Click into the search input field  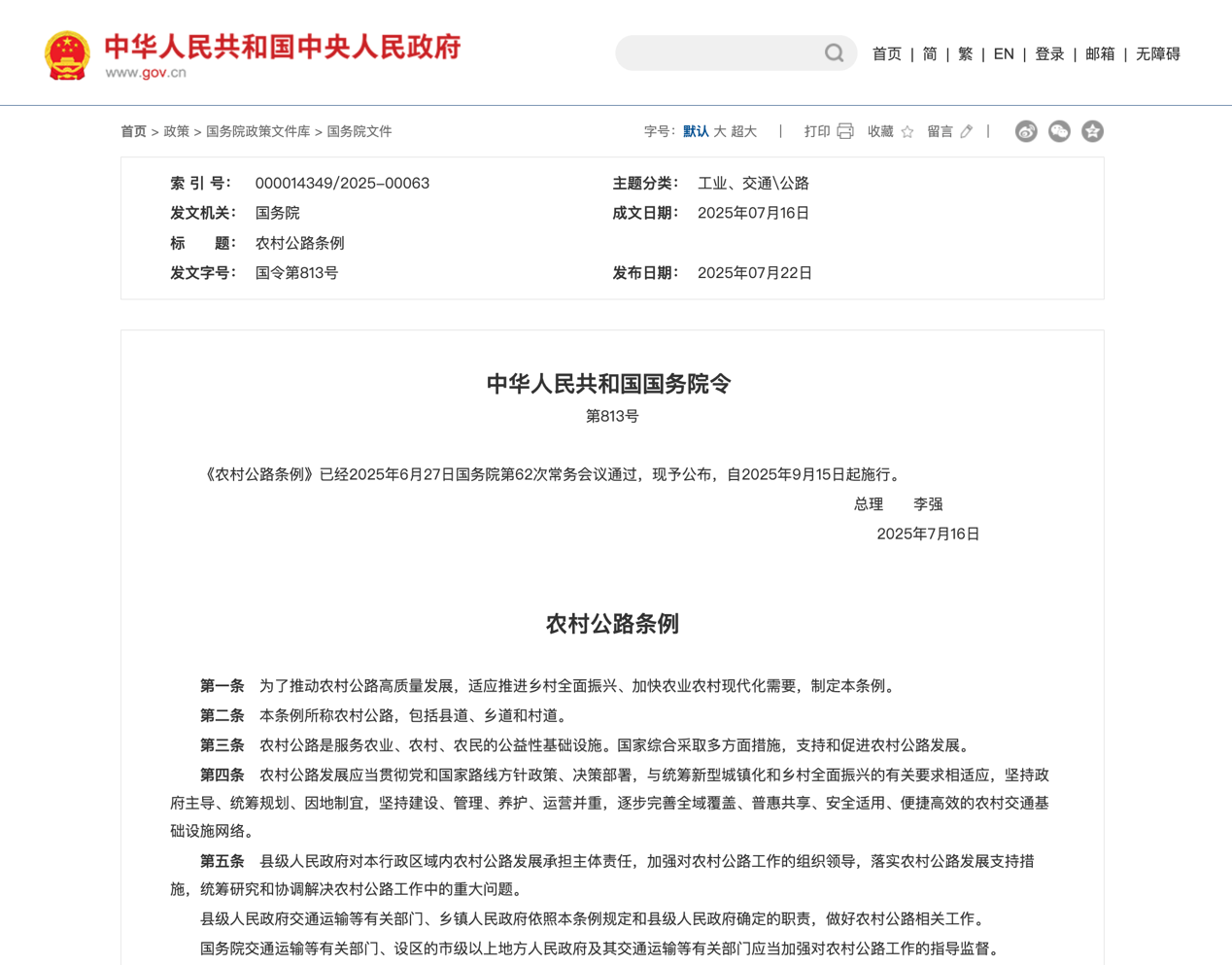(x=719, y=53)
